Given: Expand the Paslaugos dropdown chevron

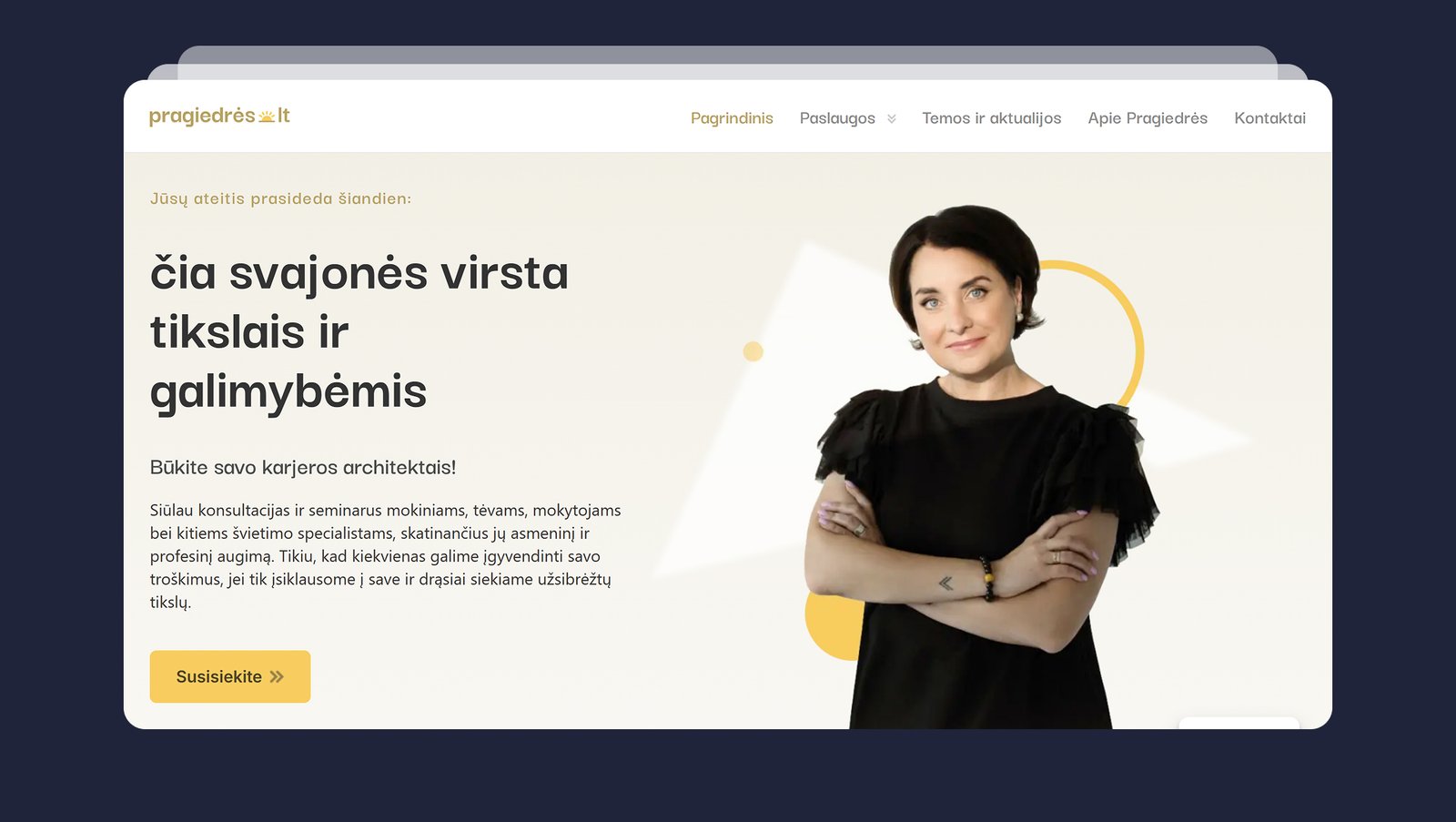Looking at the screenshot, I should [x=892, y=118].
